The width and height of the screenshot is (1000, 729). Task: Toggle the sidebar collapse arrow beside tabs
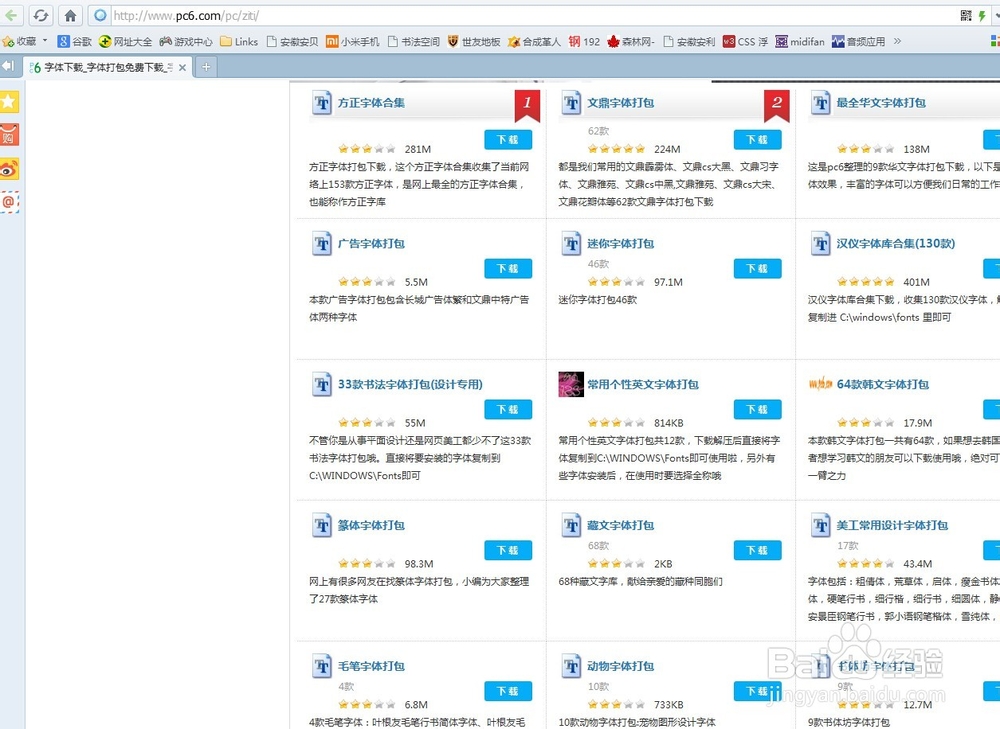click(8, 66)
